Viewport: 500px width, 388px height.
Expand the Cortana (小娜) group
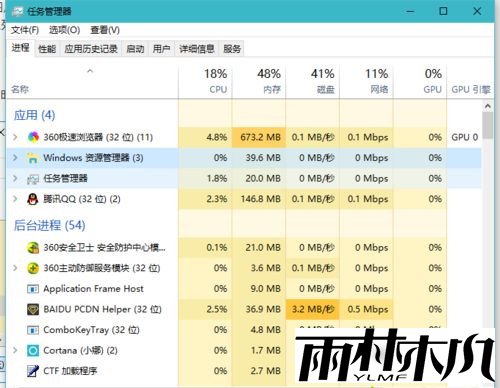click(x=15, y=350)
